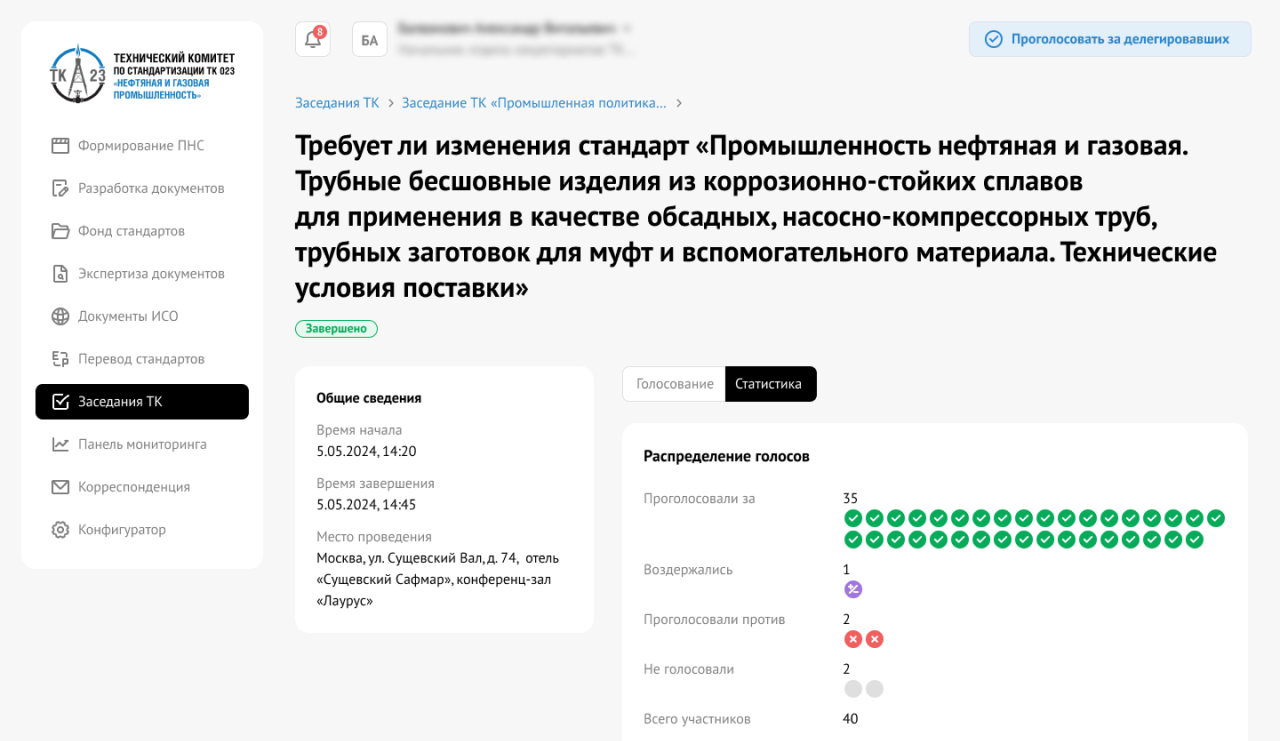This screenshot has width=1280, height=741.
Task: Click the purple abstained vote marker
Action: (853, 590)
